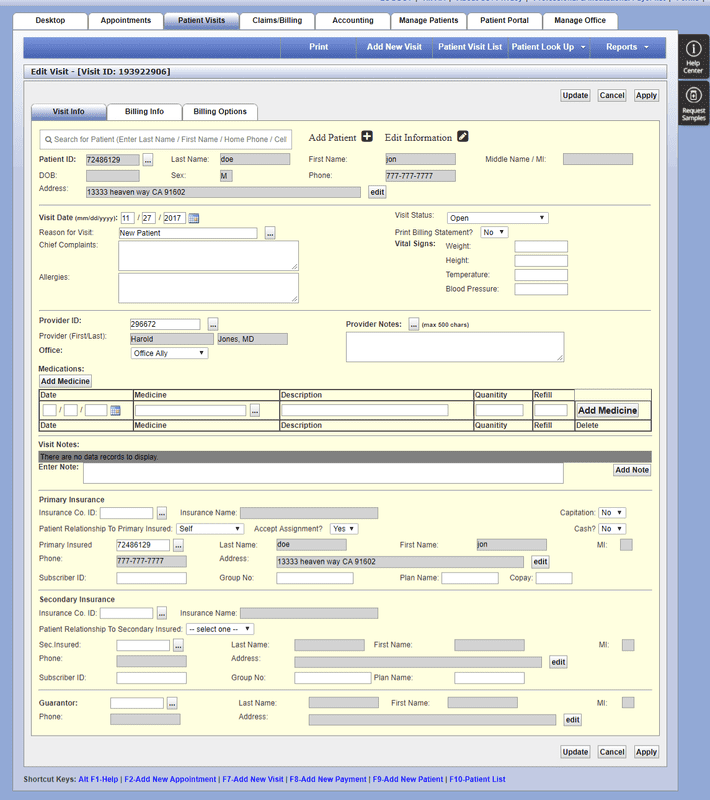Open Patient Relationship To Secondary Insured dropdown
710x800 pixels.
coord(220,629)
